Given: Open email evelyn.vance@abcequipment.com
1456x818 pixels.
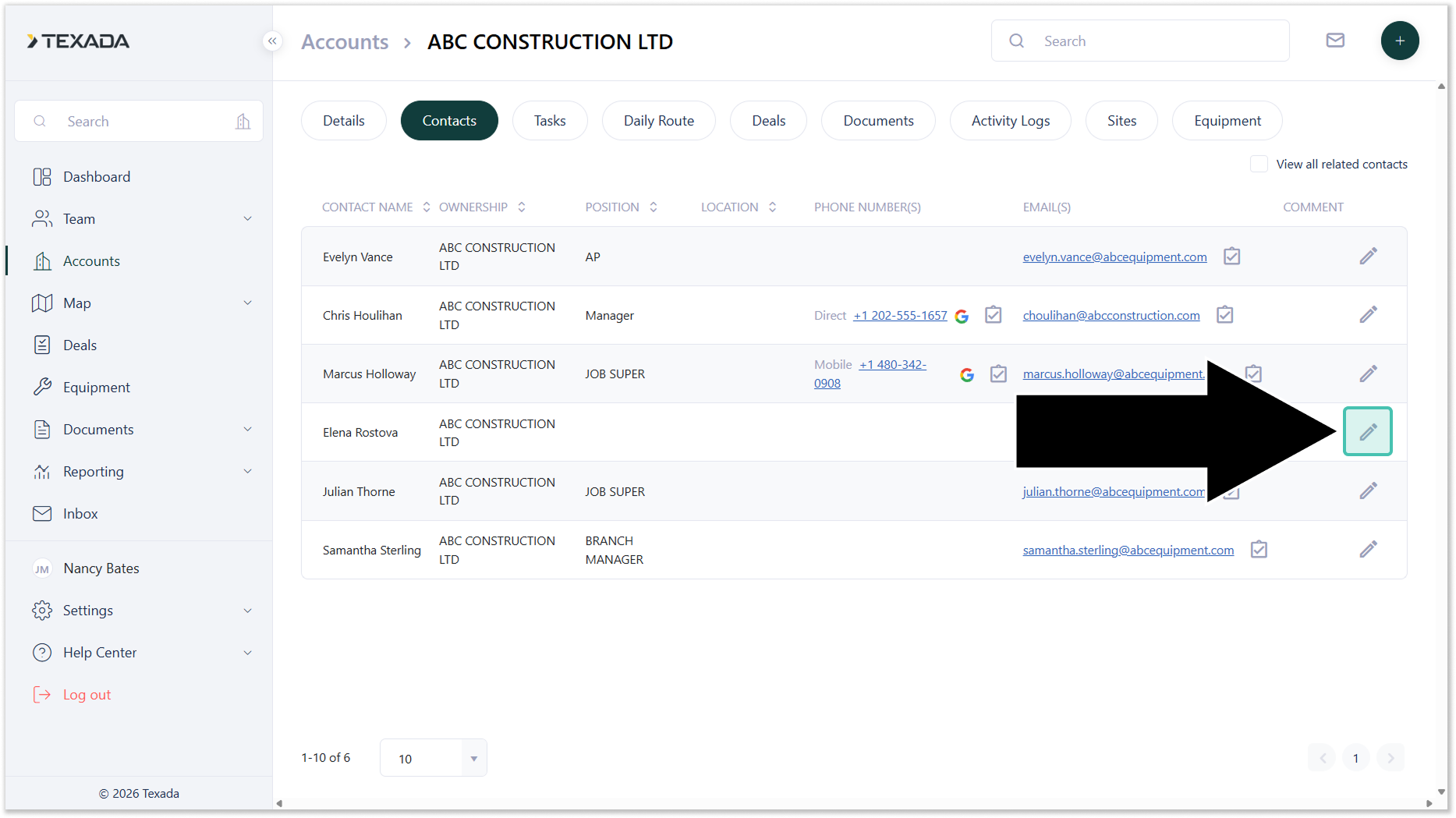Looking at the screenshot, I should [x=1114, y=257].
